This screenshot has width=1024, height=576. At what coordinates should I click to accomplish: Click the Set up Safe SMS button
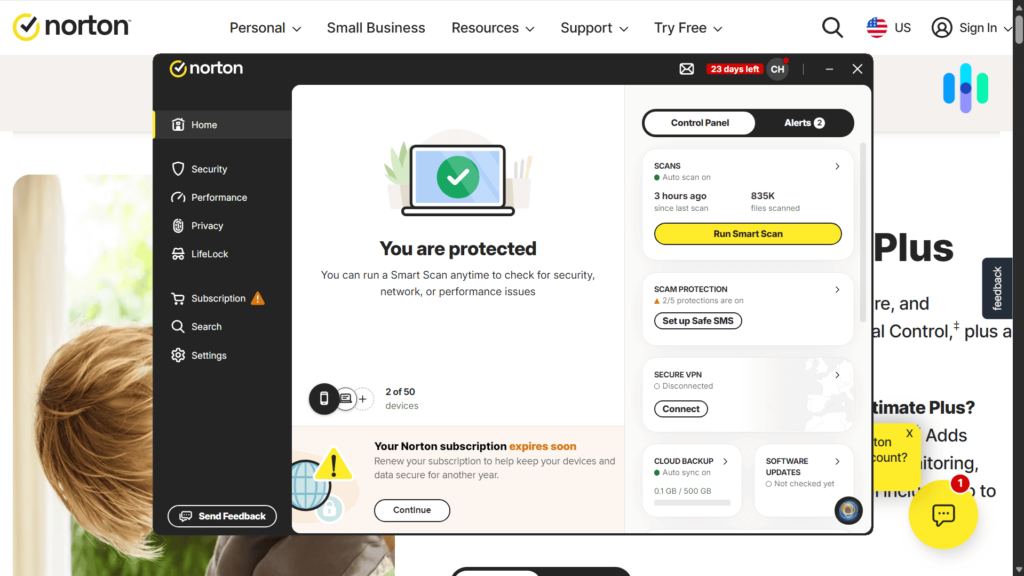(x=697, y=321)
